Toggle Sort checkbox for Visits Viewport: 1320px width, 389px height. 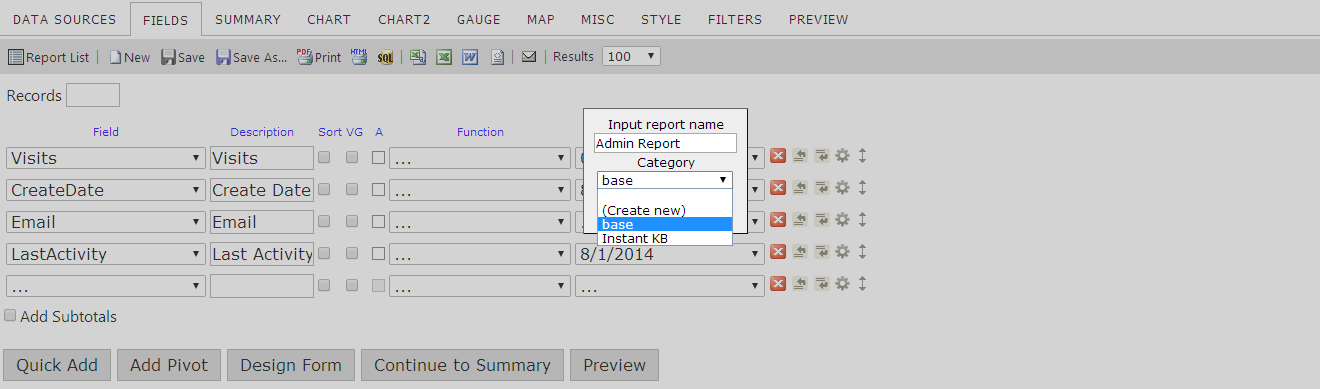[324, 157]
